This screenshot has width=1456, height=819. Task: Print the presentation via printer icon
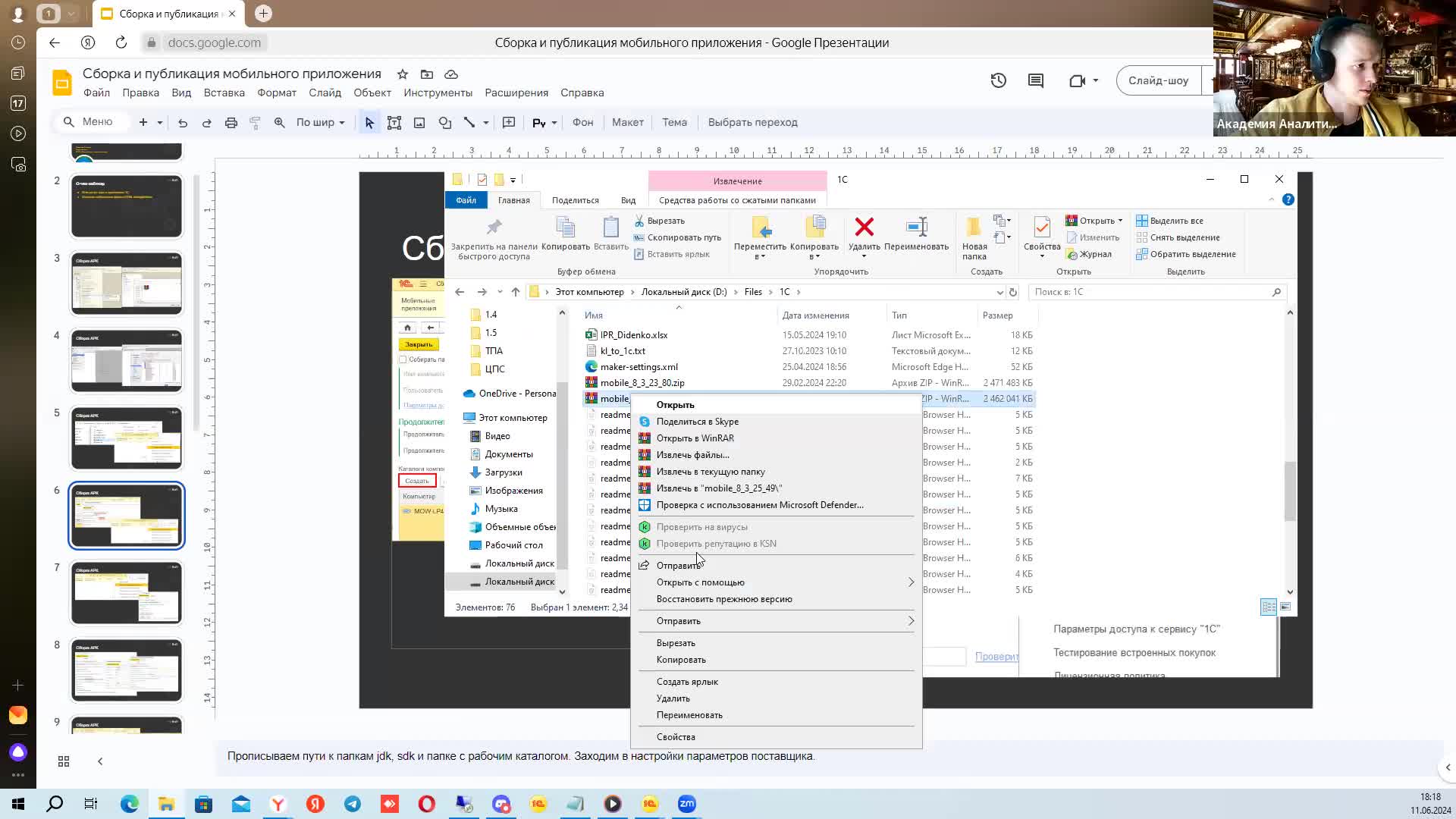coord(231,122)
